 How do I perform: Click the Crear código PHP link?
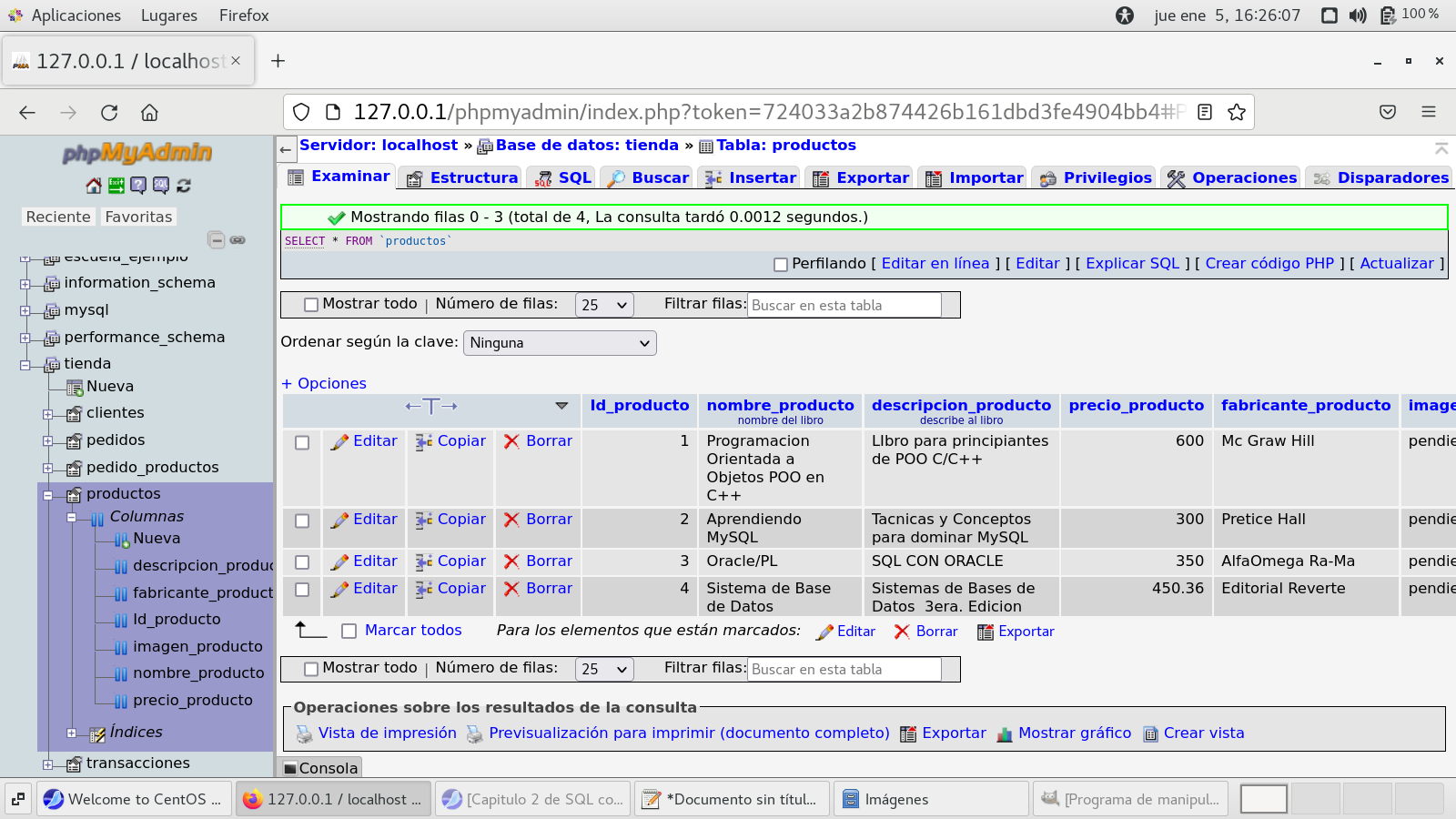coord(1269,264)
